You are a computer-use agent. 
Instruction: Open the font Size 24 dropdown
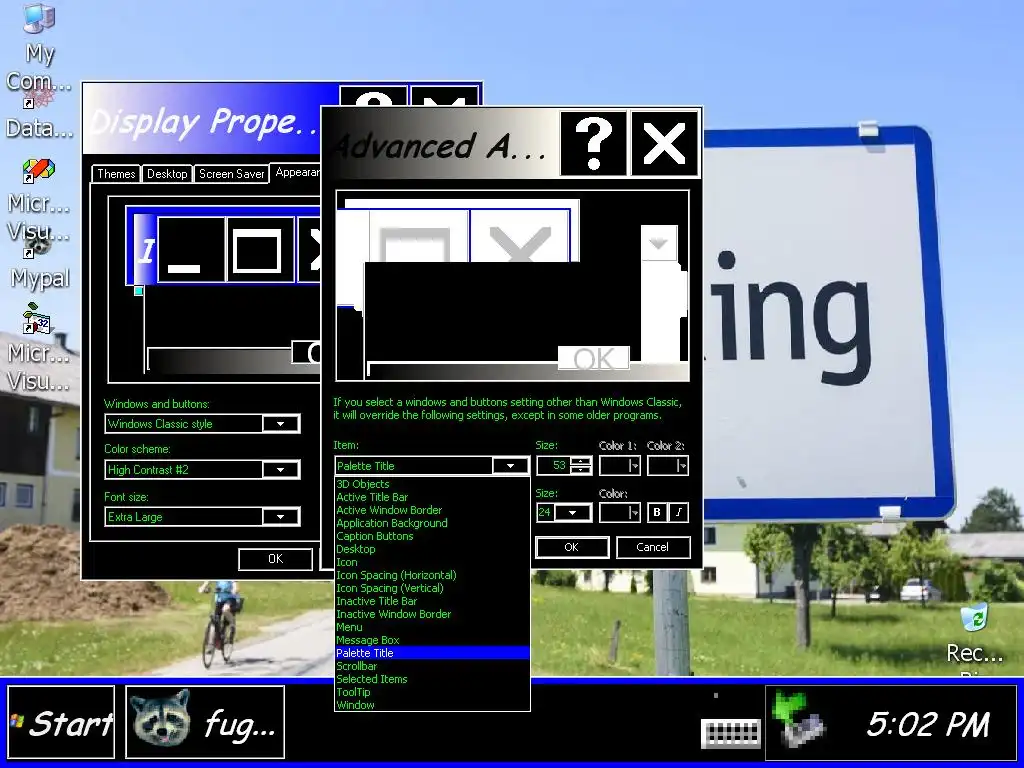tap(572, 513)
